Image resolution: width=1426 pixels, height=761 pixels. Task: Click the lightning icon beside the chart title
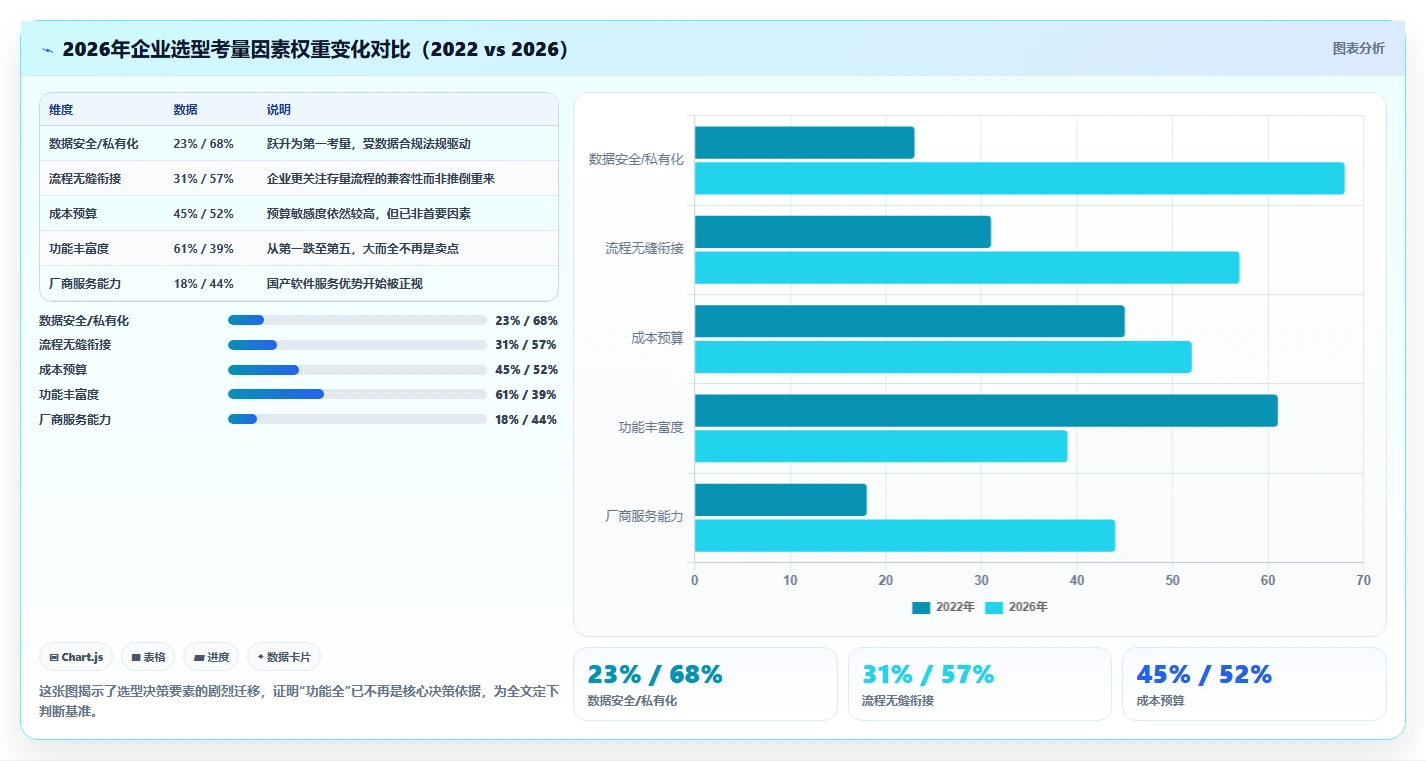coord(47,50)
